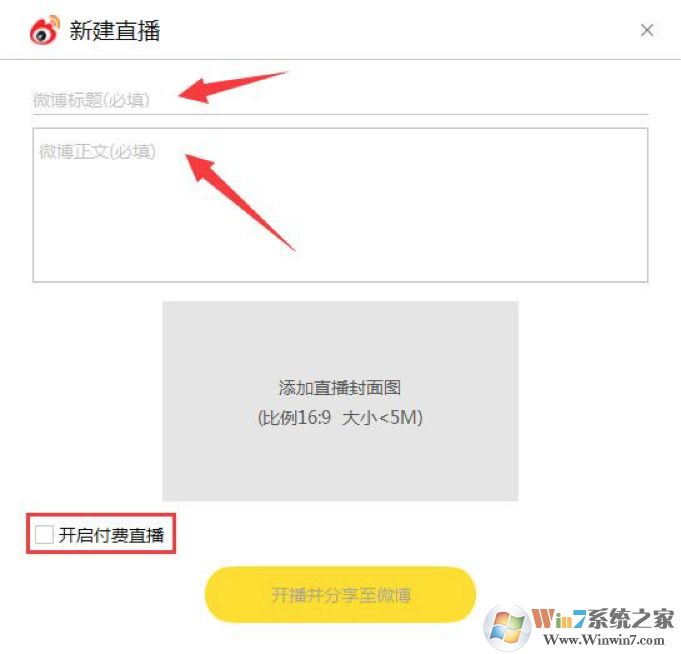Click the 新建直播 dialog title text
Viewport: 681px width, 654px height.
115,31
